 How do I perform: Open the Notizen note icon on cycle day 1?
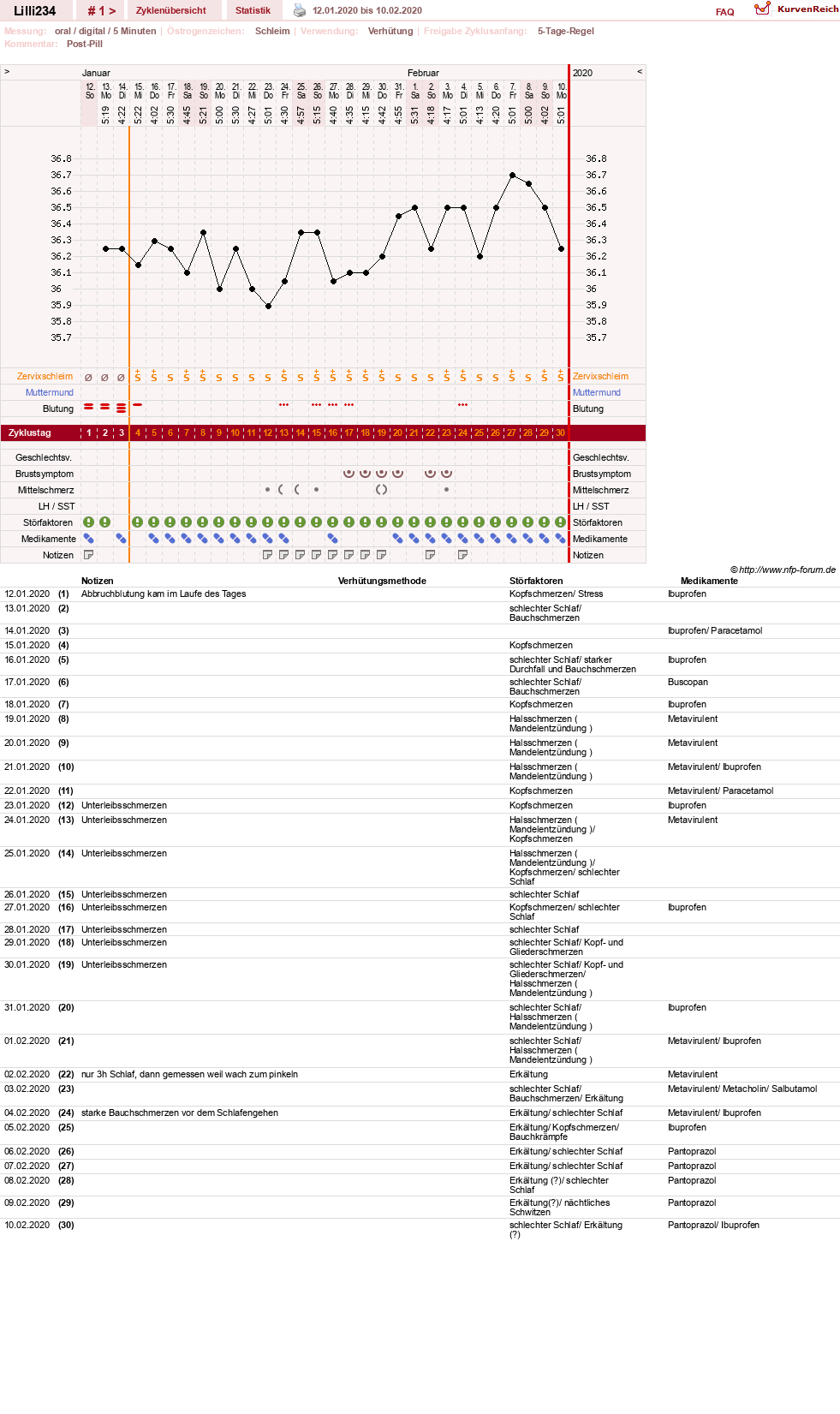pyautogui.click(x=88, y=555)
